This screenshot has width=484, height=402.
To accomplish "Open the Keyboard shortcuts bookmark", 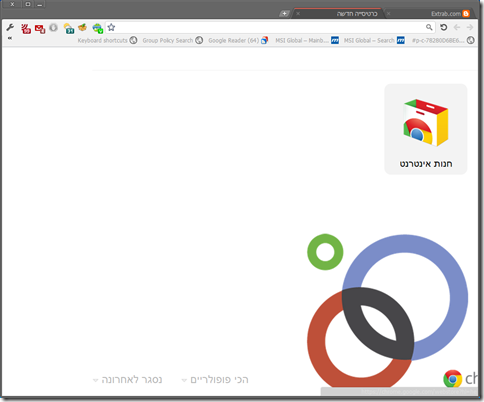I will [107, 40].
